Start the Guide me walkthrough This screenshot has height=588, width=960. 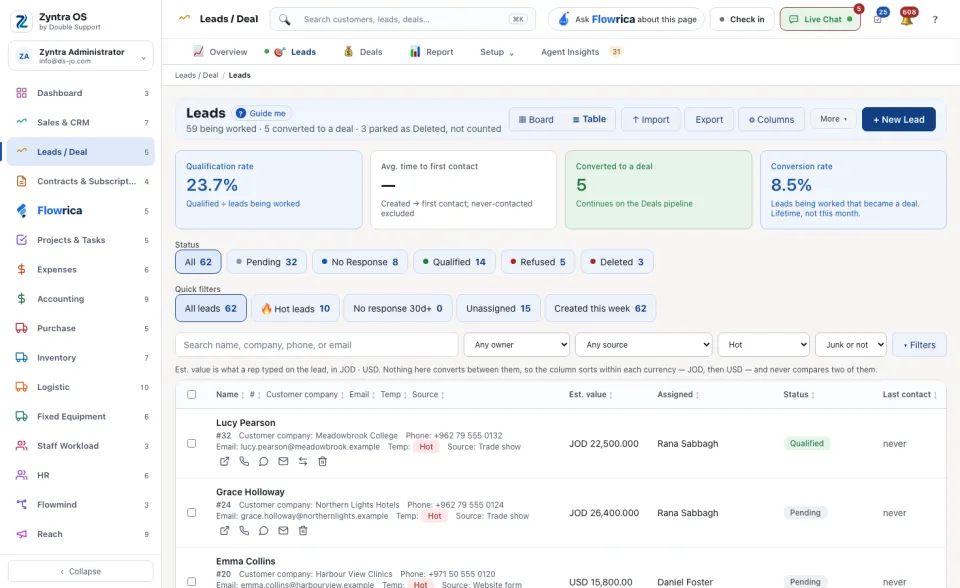click(x=261, y=113)
